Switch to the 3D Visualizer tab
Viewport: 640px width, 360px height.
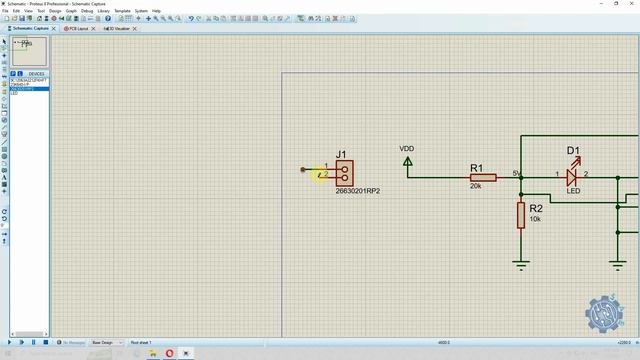(x=116, y=29)
